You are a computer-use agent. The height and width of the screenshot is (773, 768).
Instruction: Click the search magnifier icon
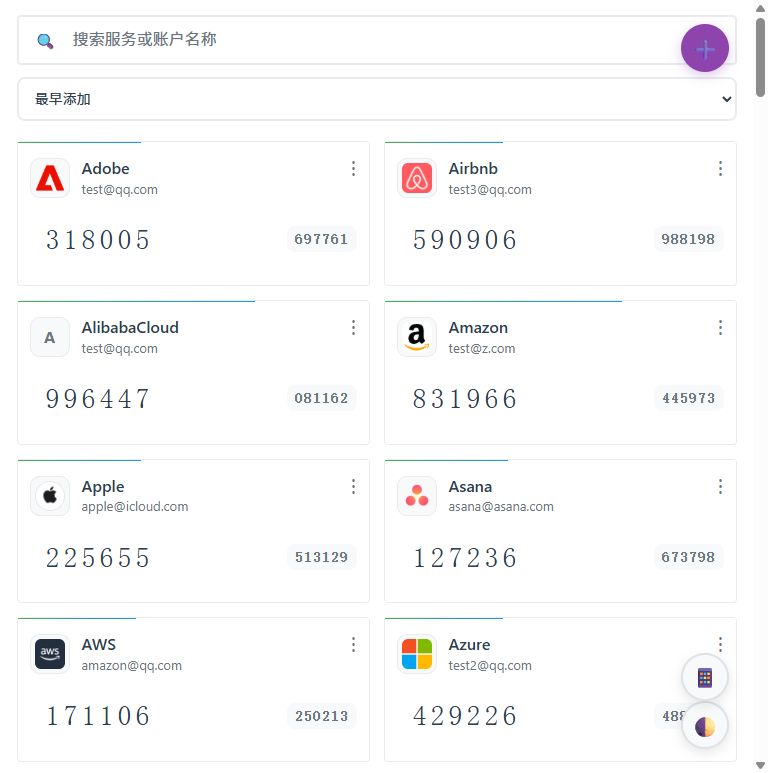(x=45, y=41)
